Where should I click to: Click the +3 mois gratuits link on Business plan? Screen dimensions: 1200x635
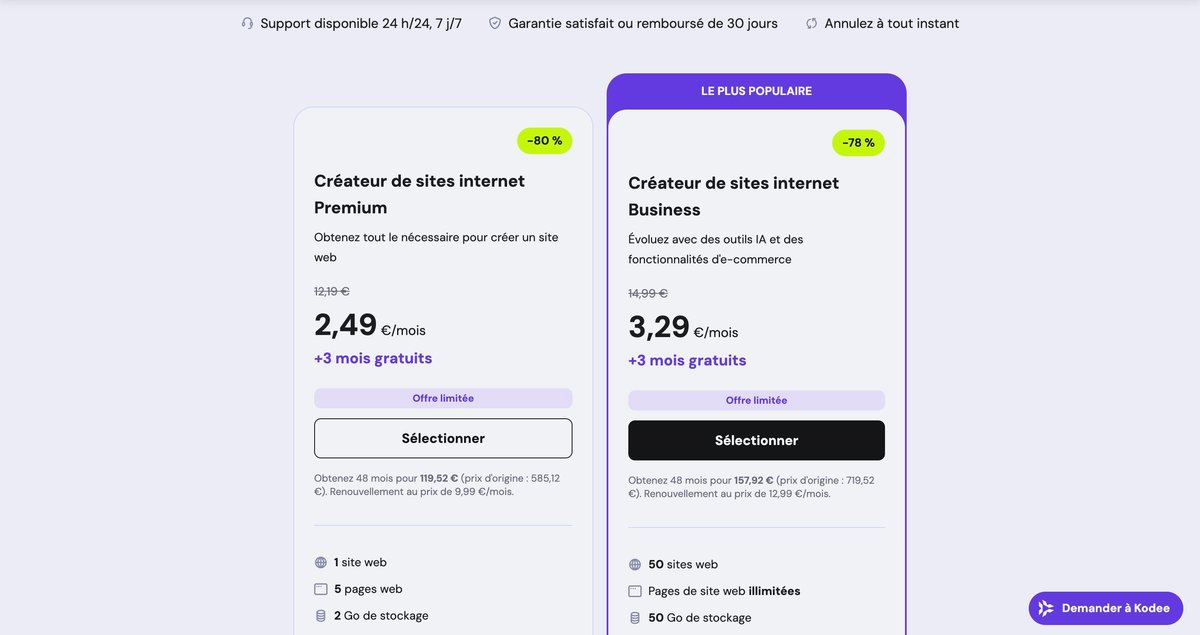[x=687, y=360]
